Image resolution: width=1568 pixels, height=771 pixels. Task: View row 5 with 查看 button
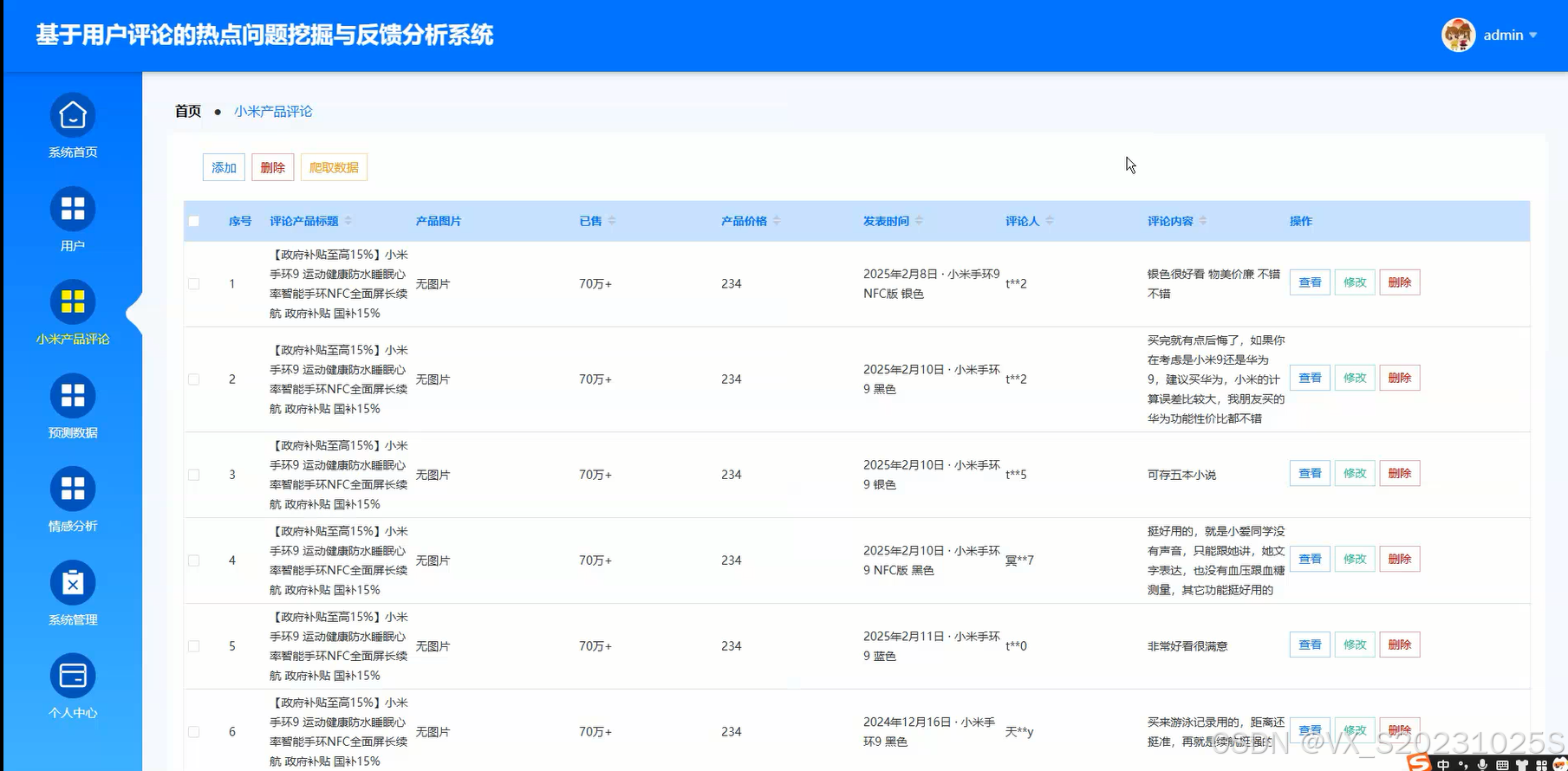[x=1310, y=645]
